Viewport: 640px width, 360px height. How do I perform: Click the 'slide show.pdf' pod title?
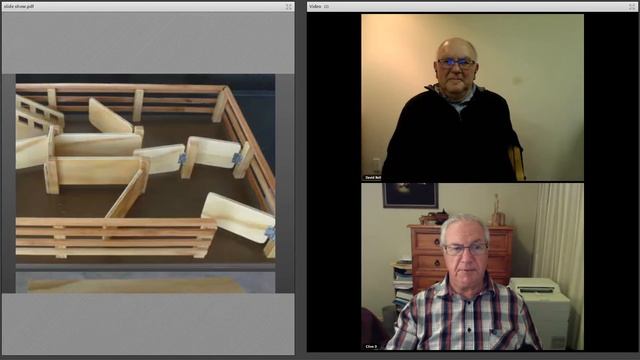click(x=19, y=7)
